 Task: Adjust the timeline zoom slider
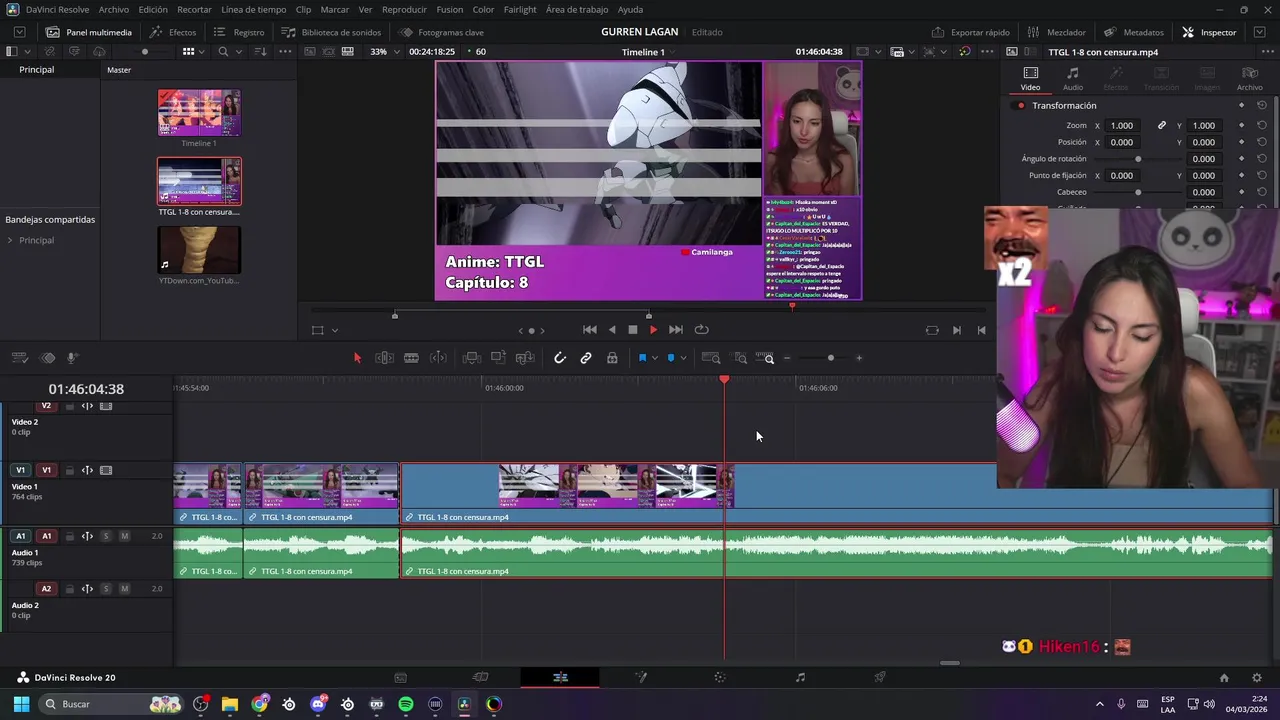[830, 358]
